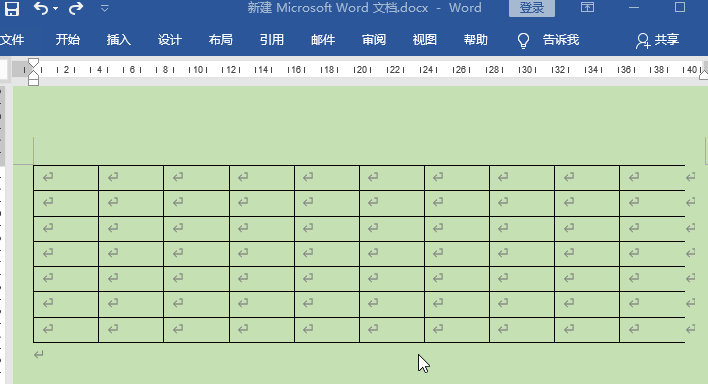
Task: Open the undo history dropdown arrow
Action: point(55,9)
